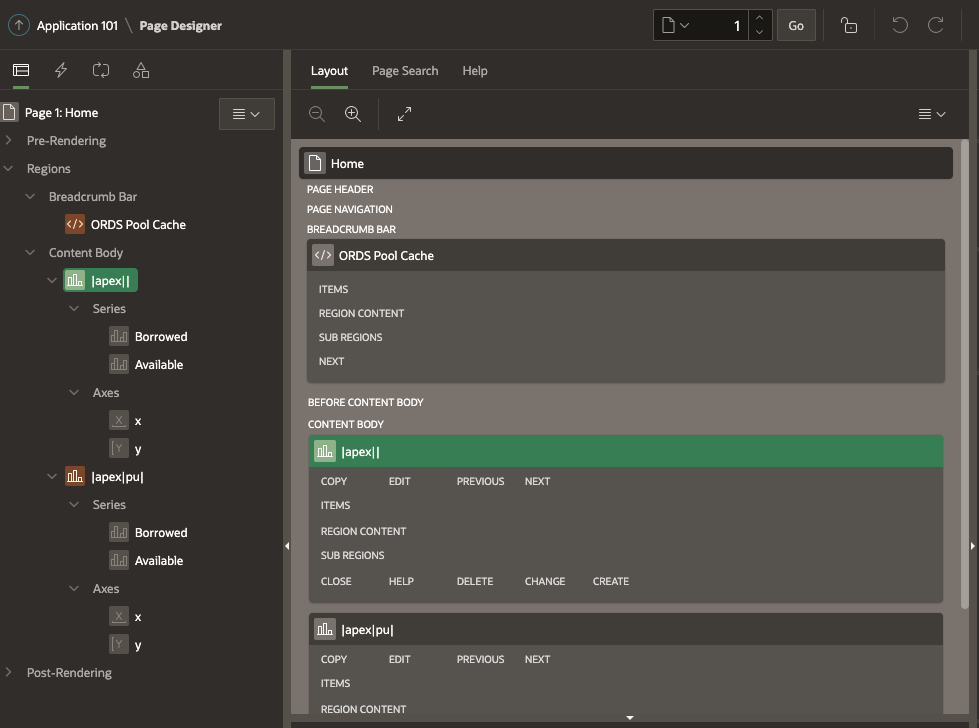This screenshot has width=979, height=728.
Task: Click the page lock icon
Action: pyautogui.click(x=848, y=26)
